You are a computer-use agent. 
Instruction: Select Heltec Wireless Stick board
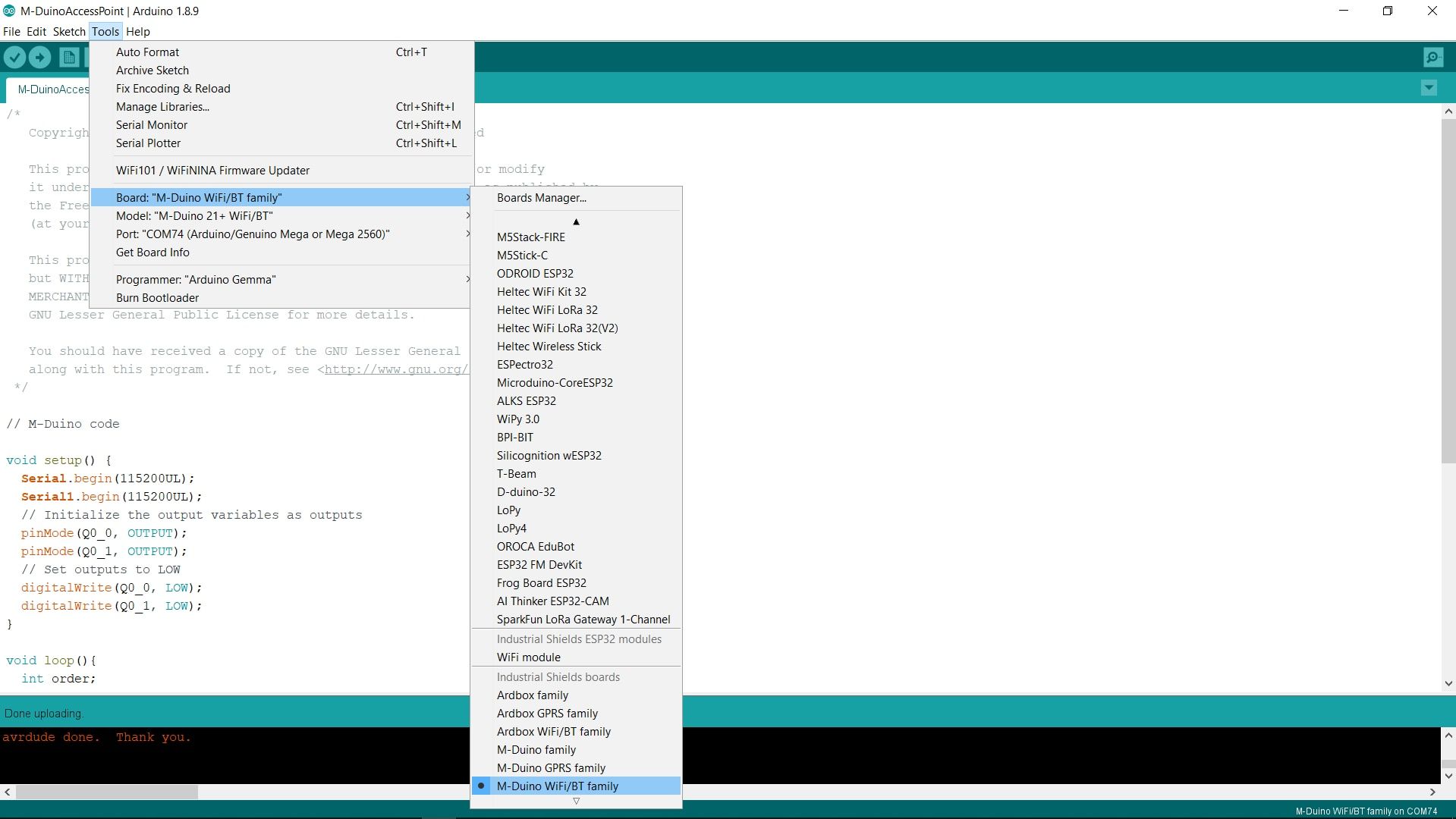pos(576,347)
